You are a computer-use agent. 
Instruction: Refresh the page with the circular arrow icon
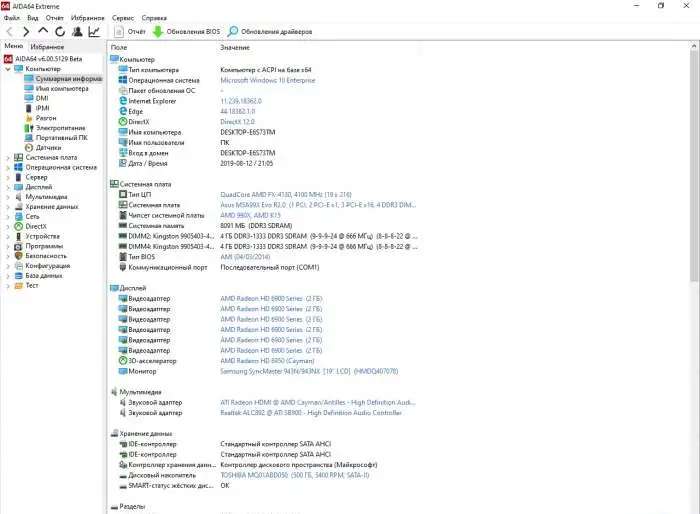[60, 32]
